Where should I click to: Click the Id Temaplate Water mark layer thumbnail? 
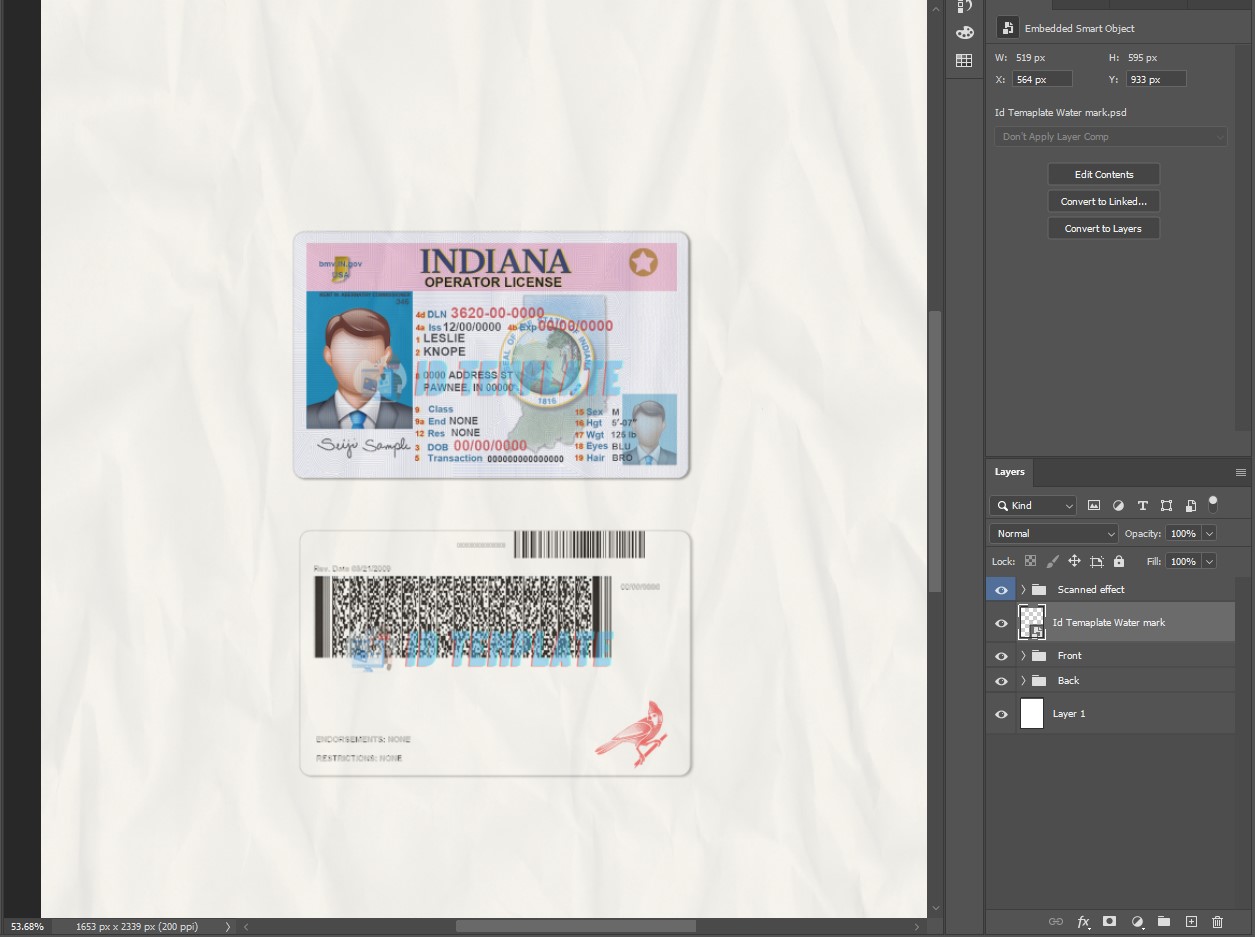[x=1032, y=623]
